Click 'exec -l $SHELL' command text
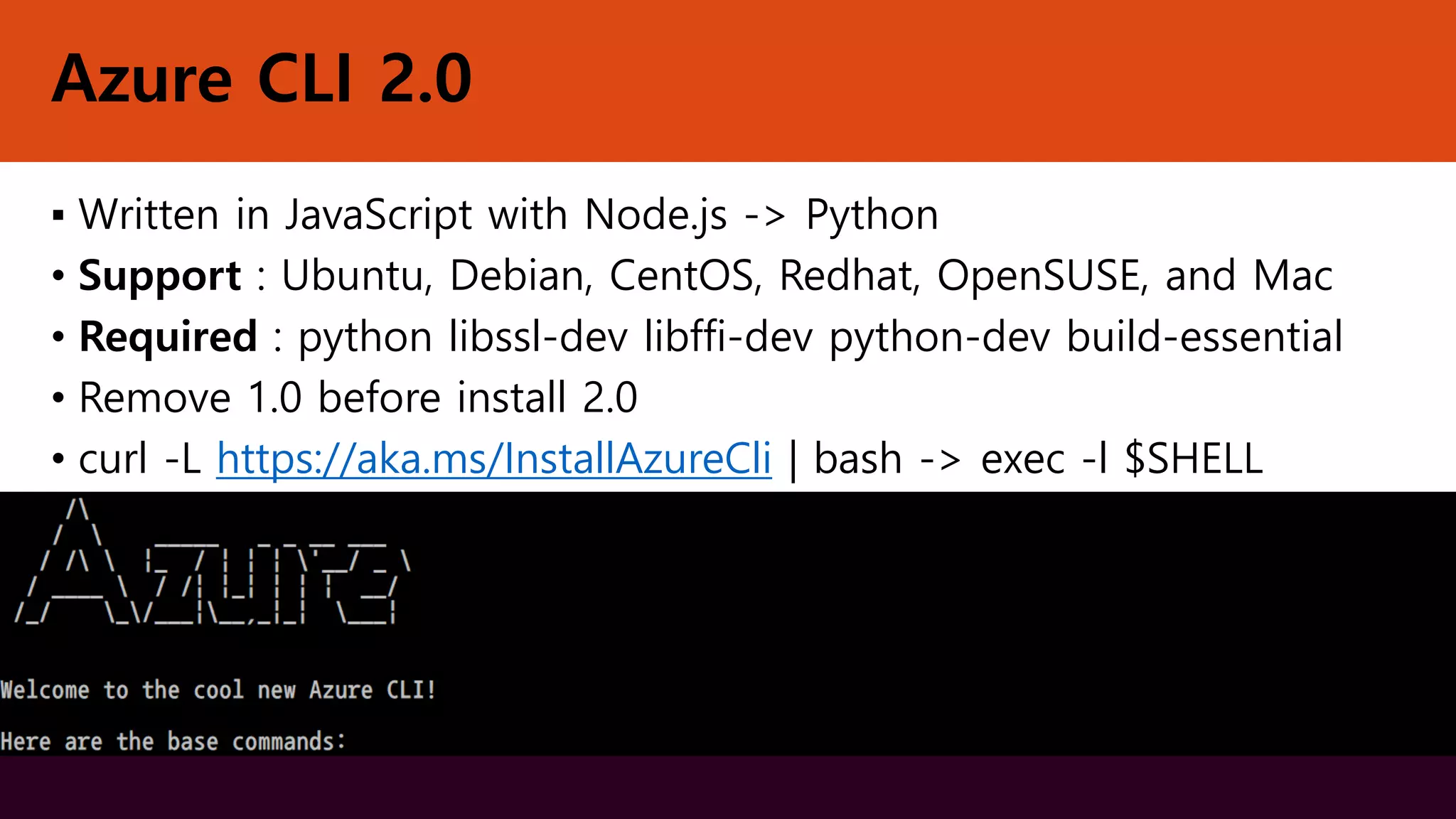Image resolution: width=1456 pixels, height=819 pixels. tap(1121, 459)
